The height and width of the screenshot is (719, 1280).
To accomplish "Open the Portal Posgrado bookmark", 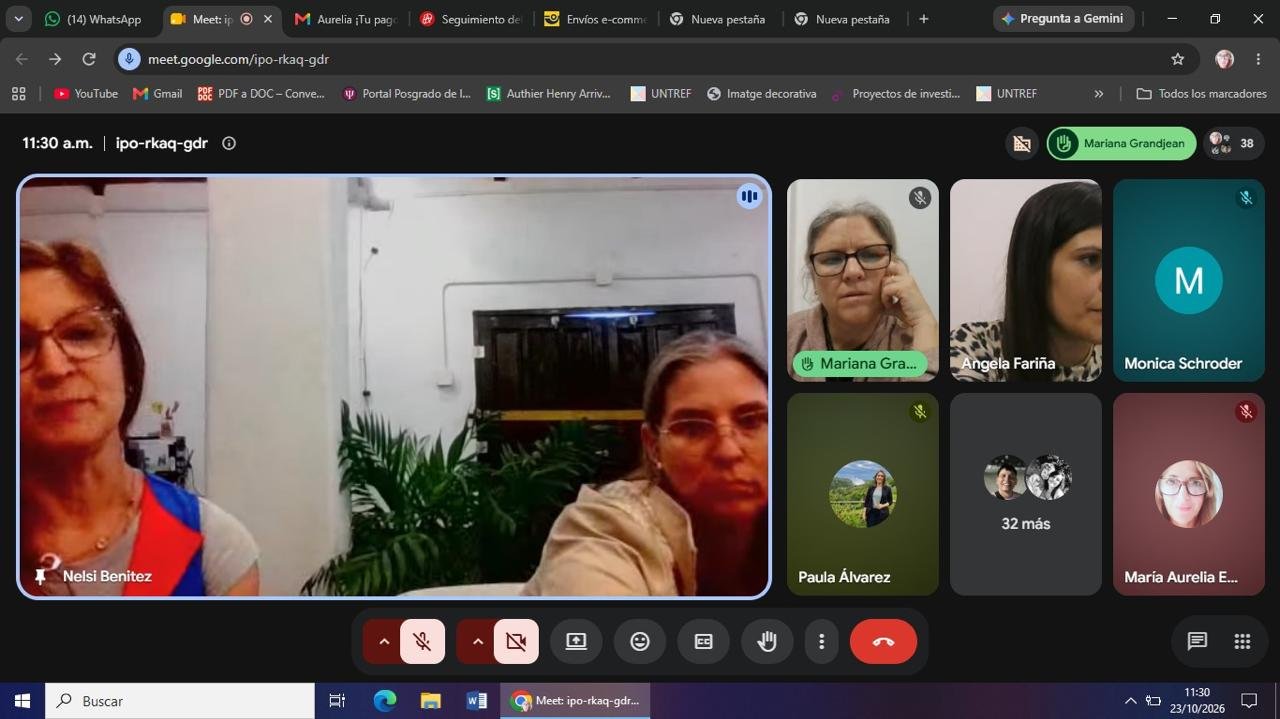I will (x=407, y=93).
